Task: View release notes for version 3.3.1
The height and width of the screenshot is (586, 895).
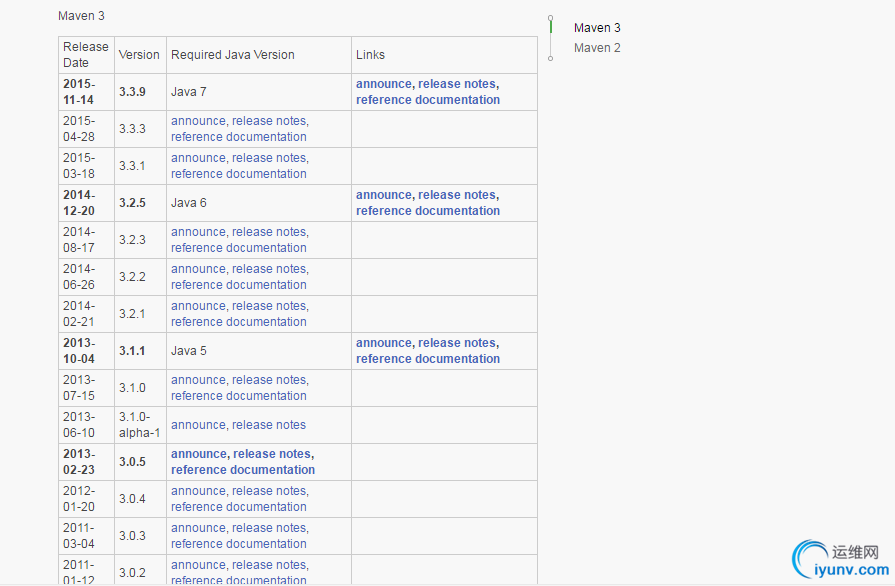Action: coord(269,158)
